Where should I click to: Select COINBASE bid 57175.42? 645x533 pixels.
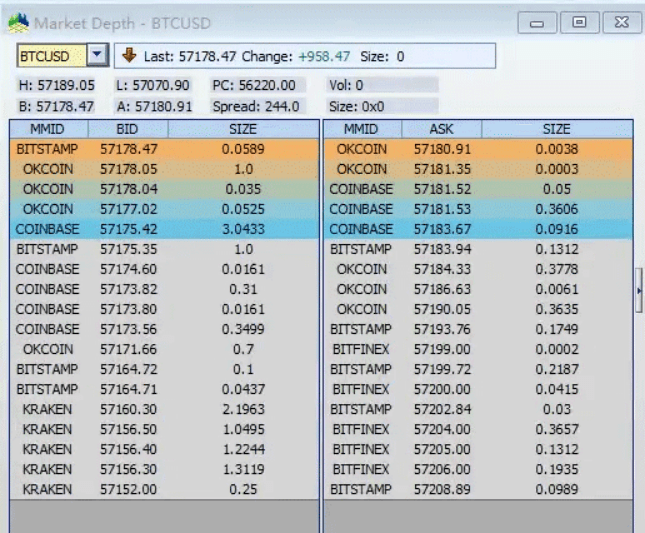click(164, 229)
